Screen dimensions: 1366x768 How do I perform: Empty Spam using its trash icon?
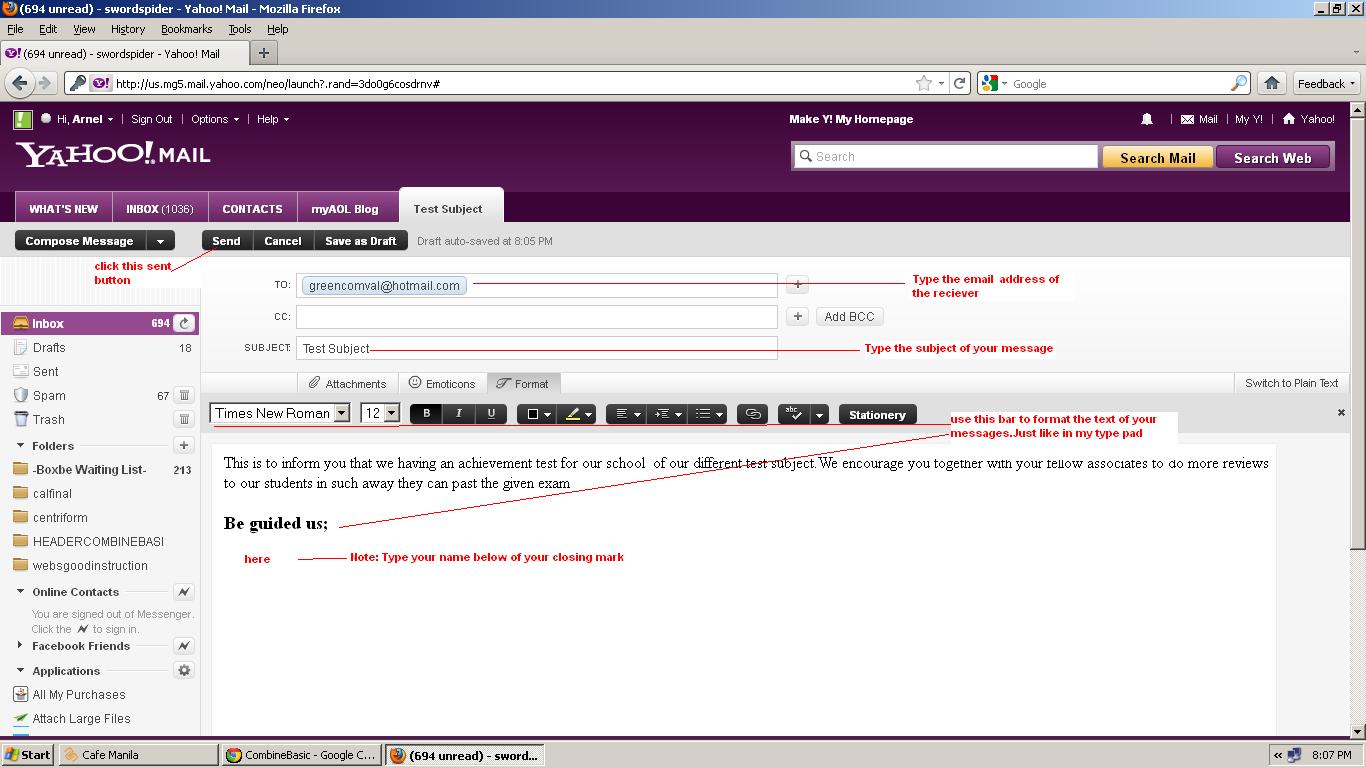[184, 395]
